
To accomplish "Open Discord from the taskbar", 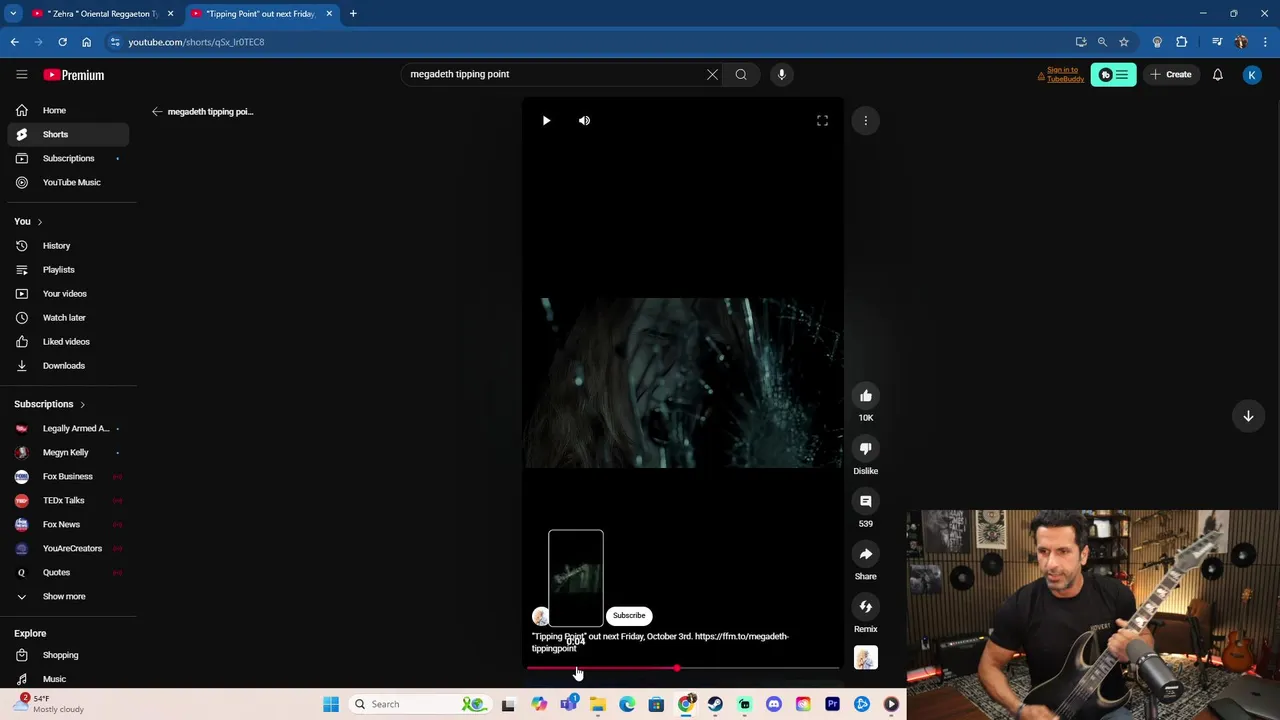I will 774,704.
